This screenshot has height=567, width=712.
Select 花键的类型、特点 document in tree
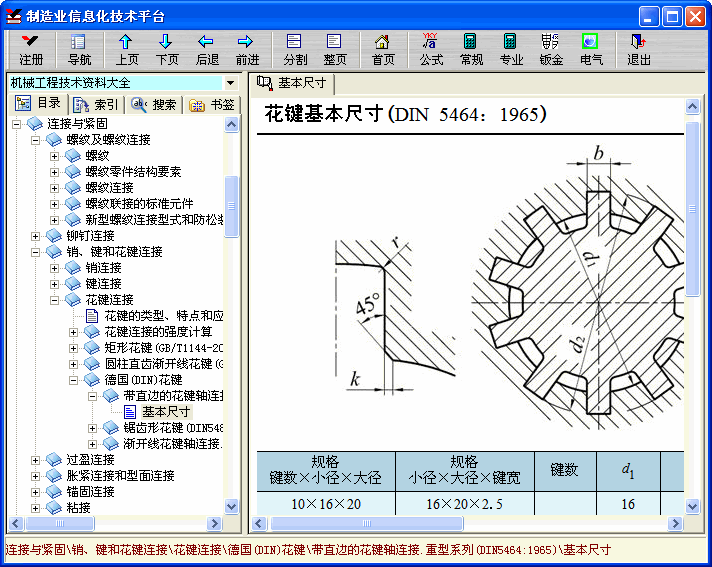point(163,316)
